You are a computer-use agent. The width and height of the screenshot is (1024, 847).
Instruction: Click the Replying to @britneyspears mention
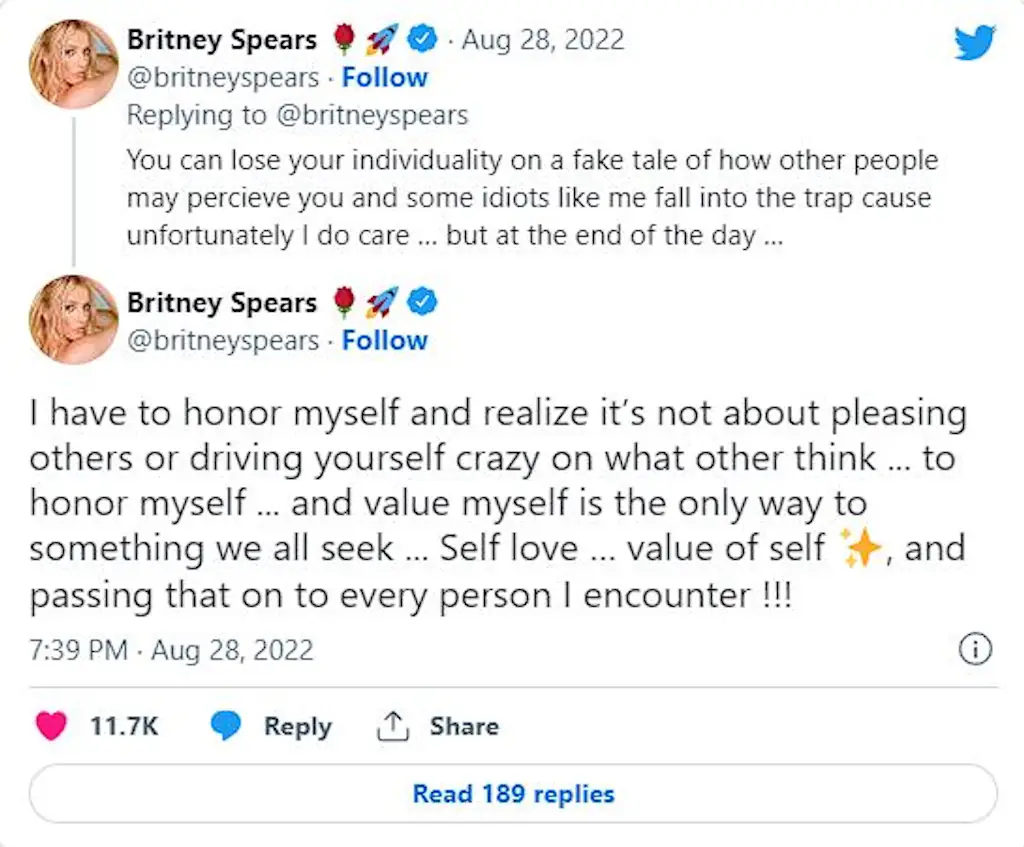368,115
